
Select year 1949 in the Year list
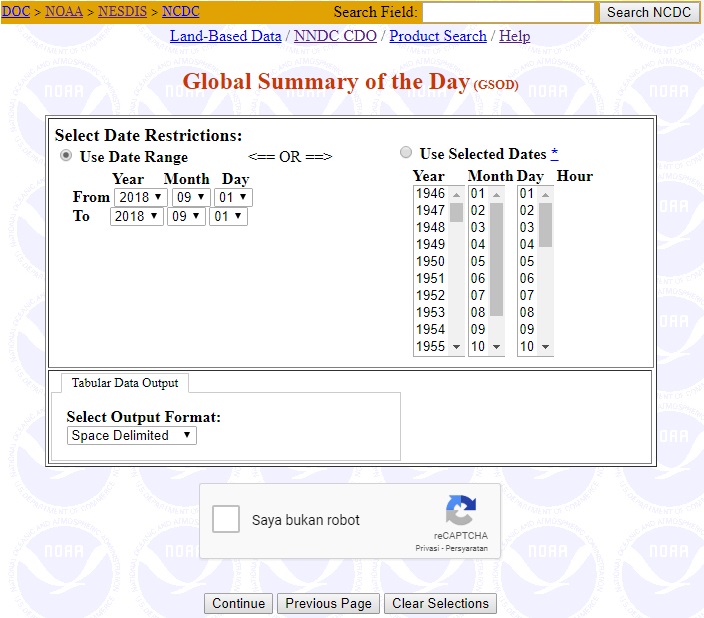(x=431, y=245)
